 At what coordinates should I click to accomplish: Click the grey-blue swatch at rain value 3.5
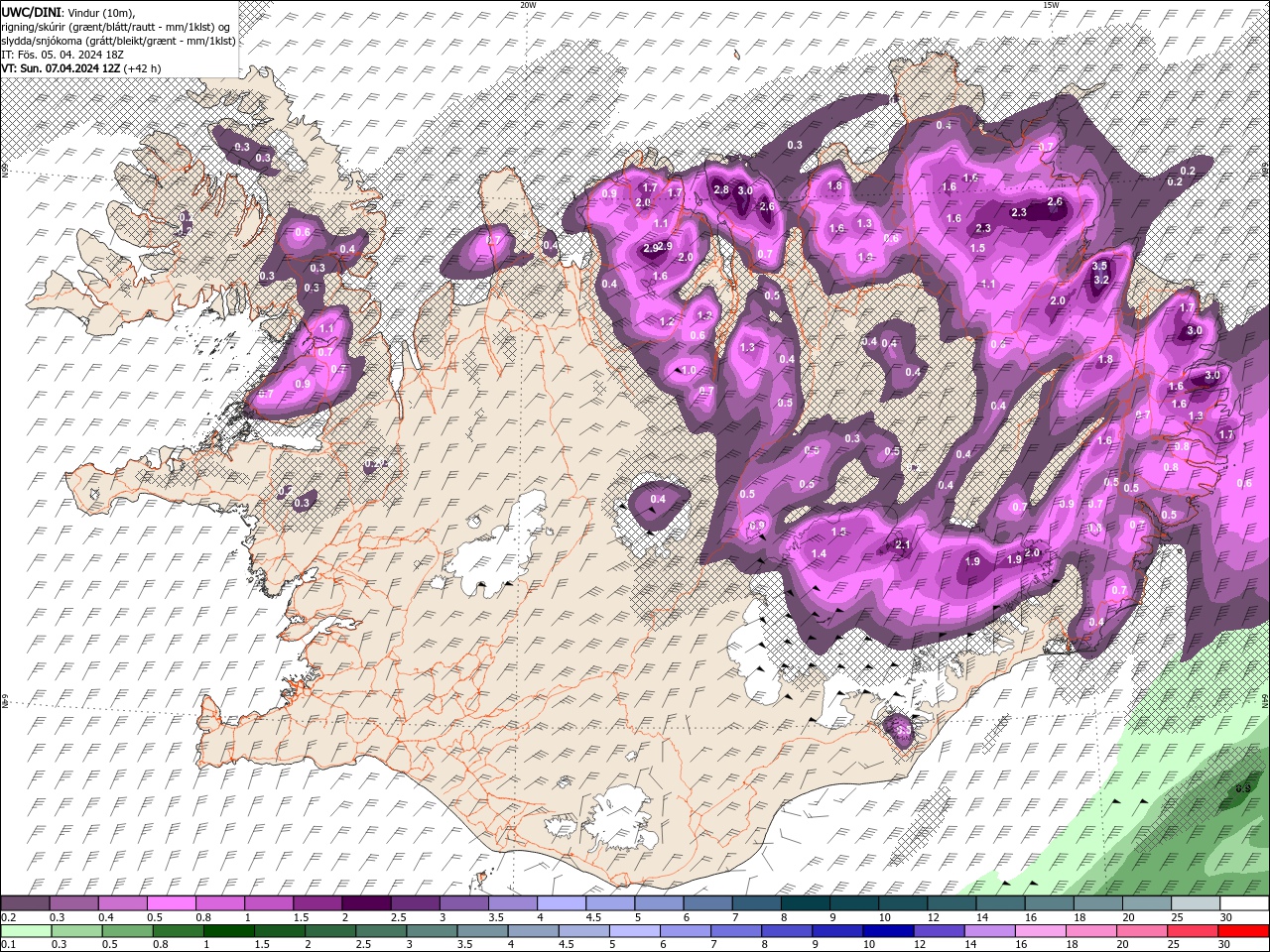(482, 931)
